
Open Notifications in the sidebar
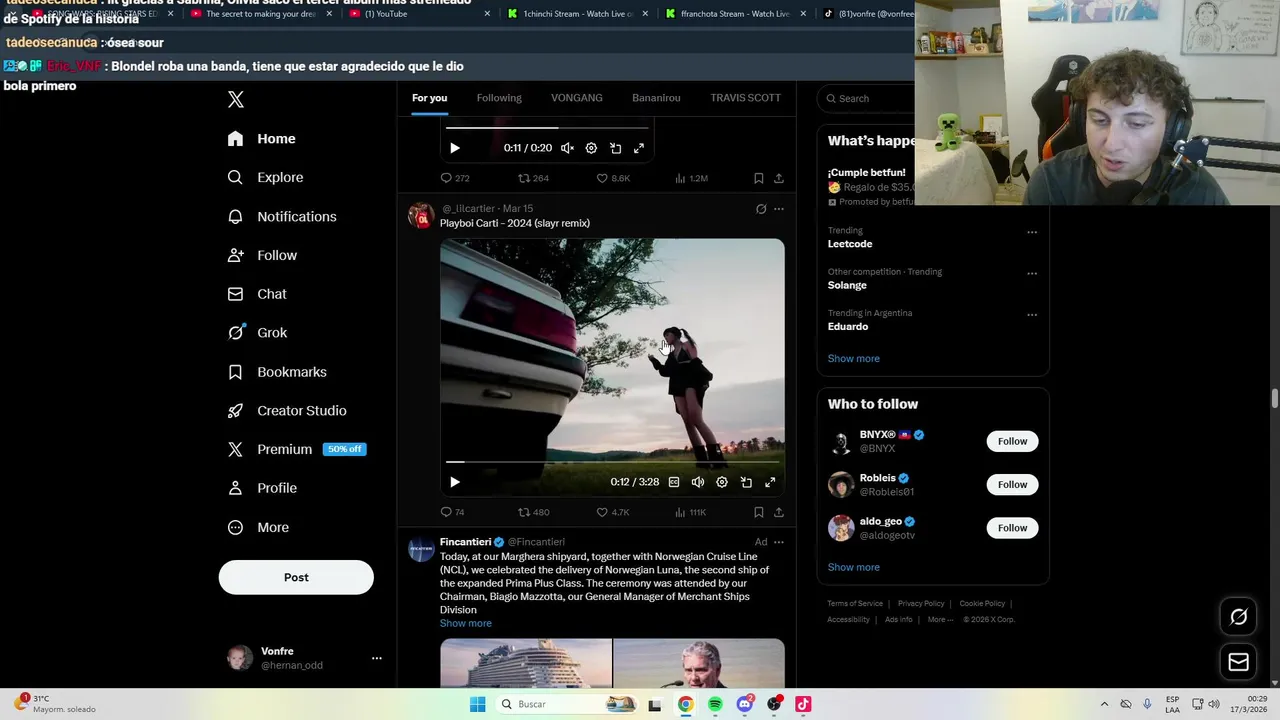pos(282,217)
